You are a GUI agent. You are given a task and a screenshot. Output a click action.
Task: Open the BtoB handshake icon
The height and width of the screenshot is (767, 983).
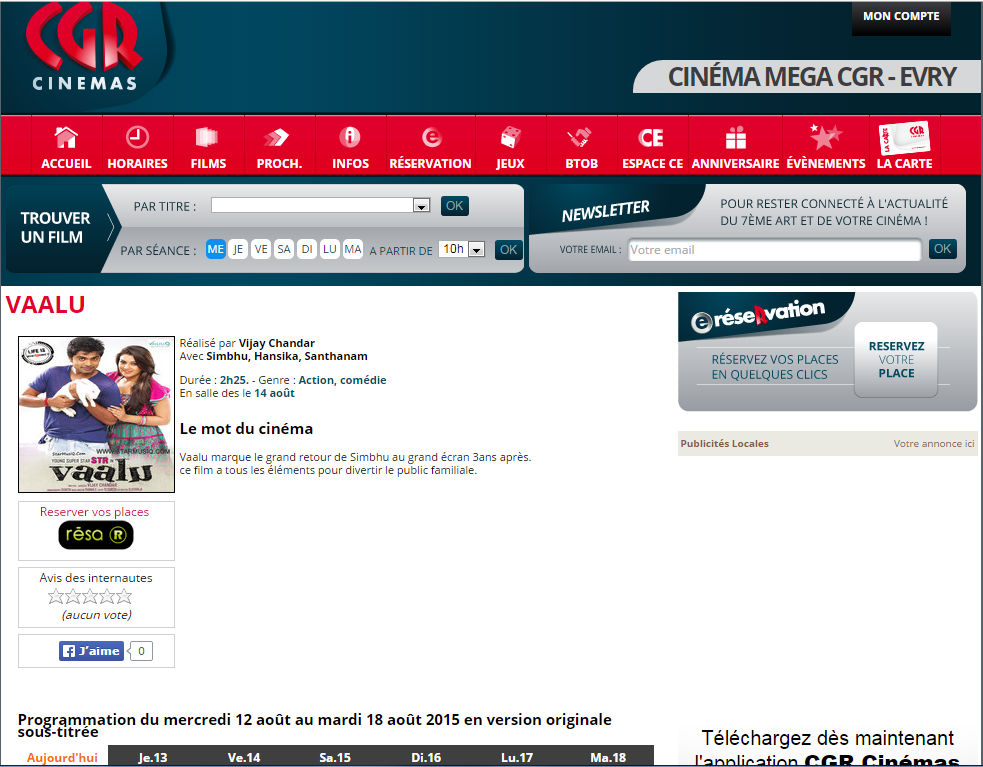pos(580,137)
